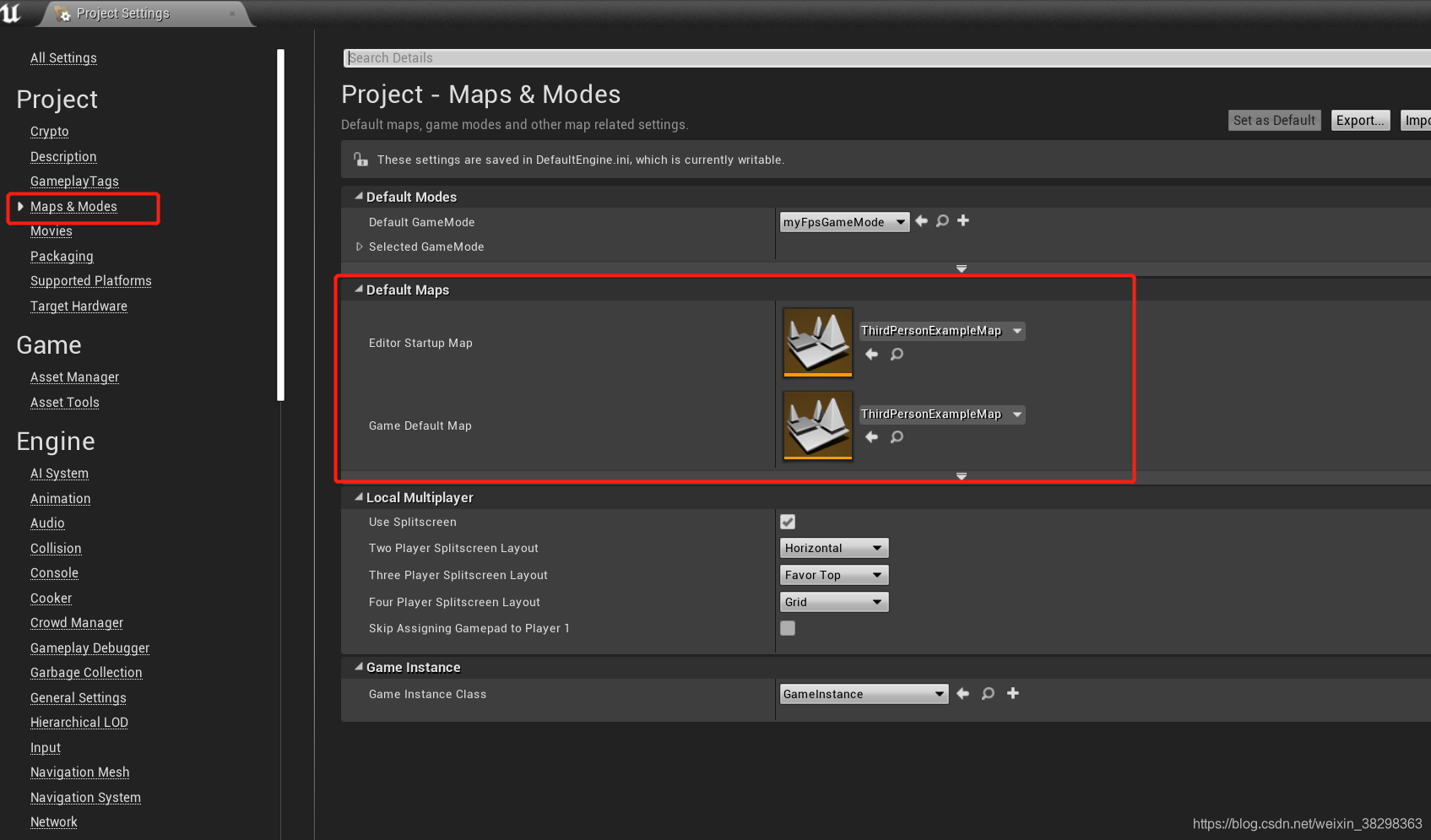
Task: Open Cooker settings
Action: click(x=51, y=599)
